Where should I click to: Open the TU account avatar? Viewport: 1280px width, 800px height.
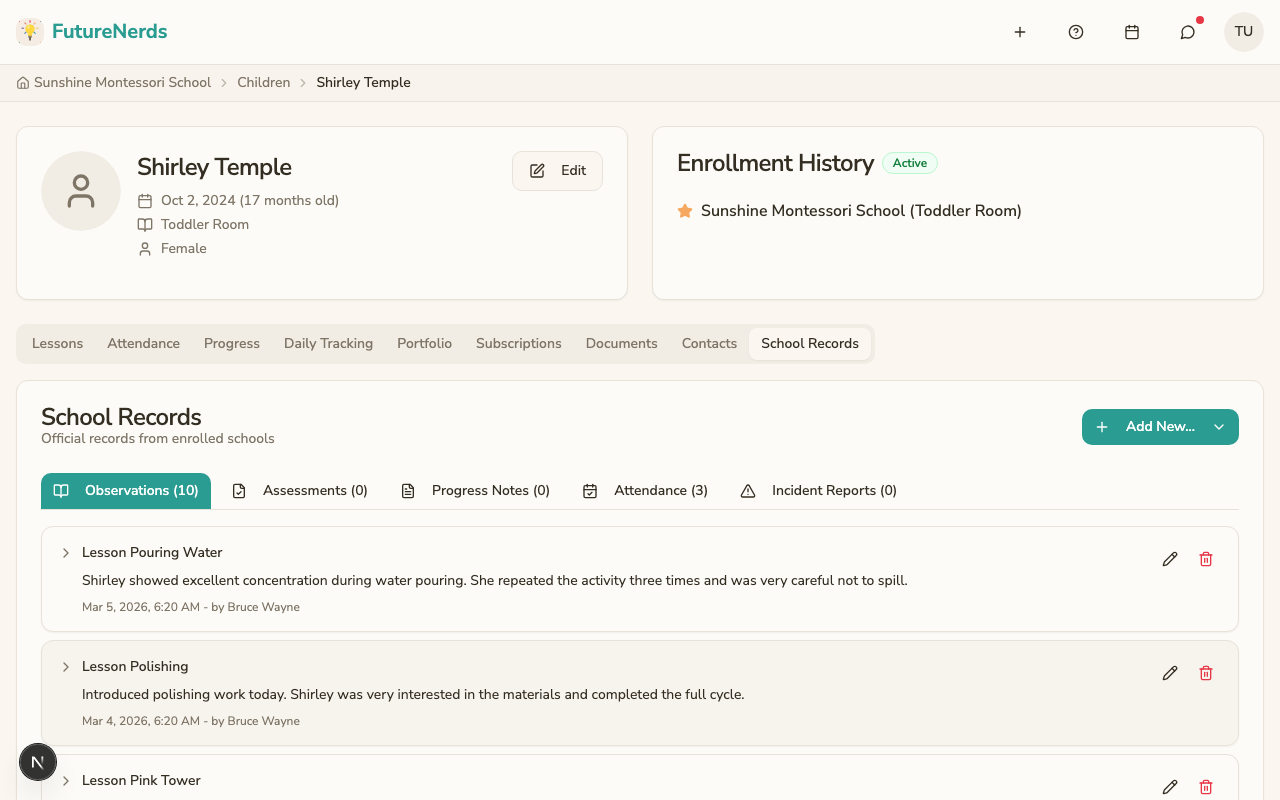pyautogui.click(x=1243, y=31)
